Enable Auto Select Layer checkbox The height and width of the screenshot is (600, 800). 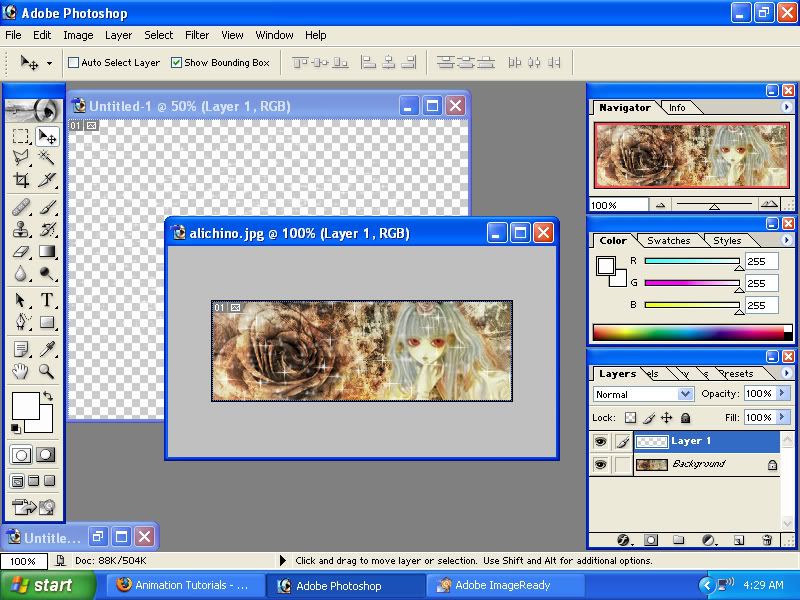[73, 63]
